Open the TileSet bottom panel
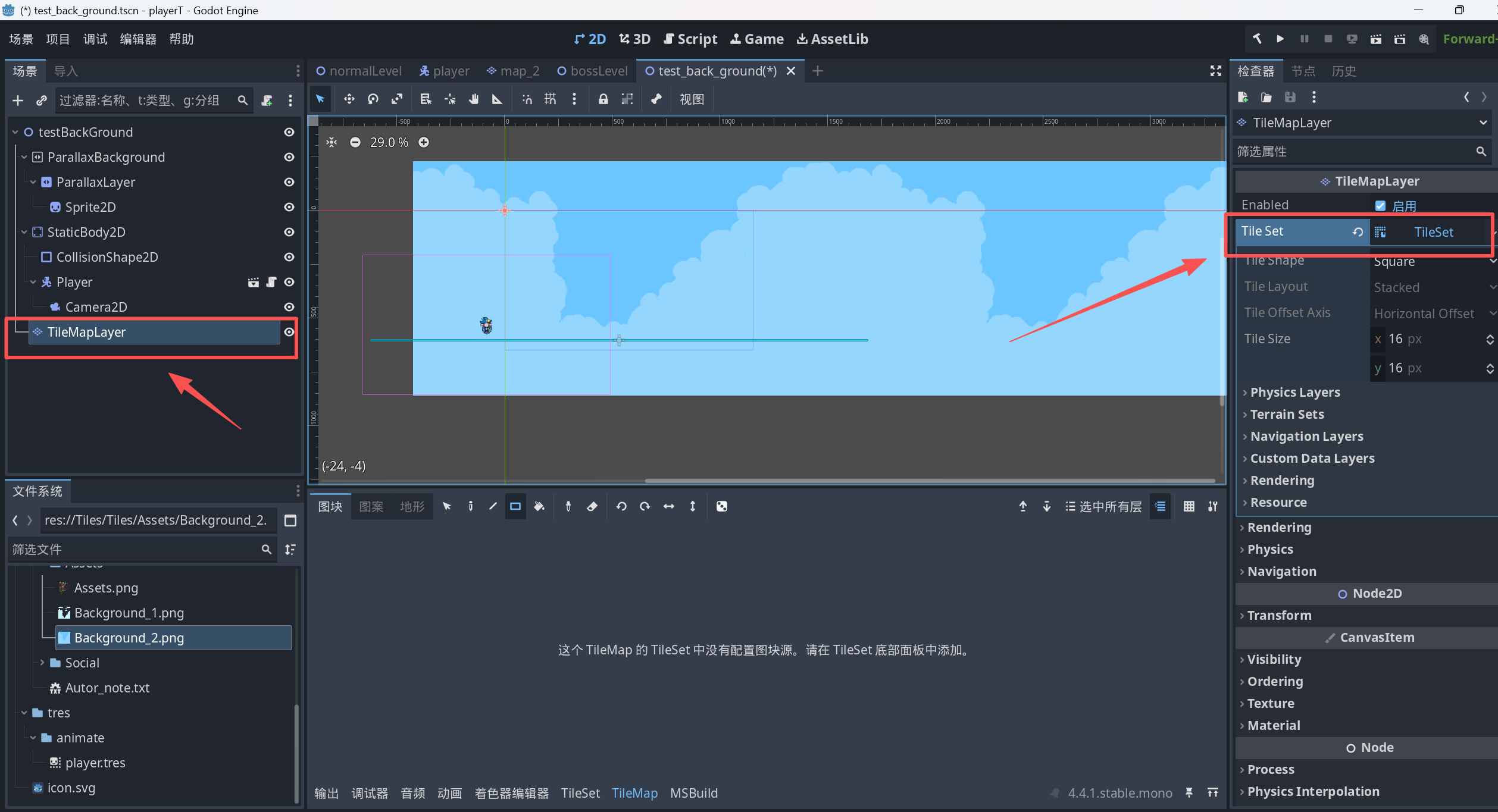 tap(580, 793)
